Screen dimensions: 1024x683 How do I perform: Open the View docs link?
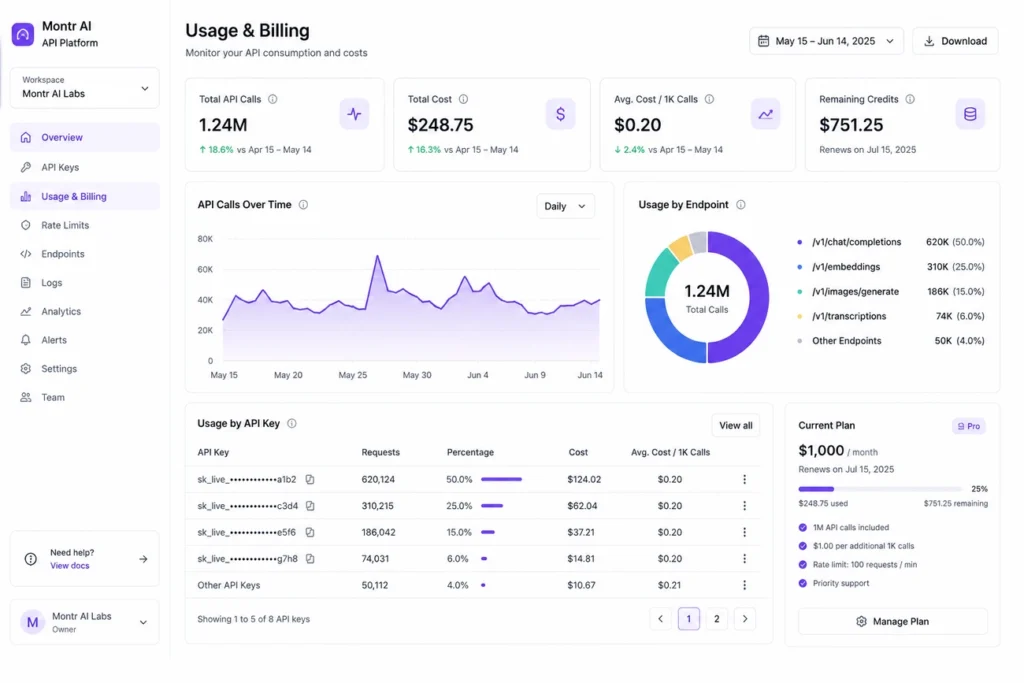[x=70, y=566]
